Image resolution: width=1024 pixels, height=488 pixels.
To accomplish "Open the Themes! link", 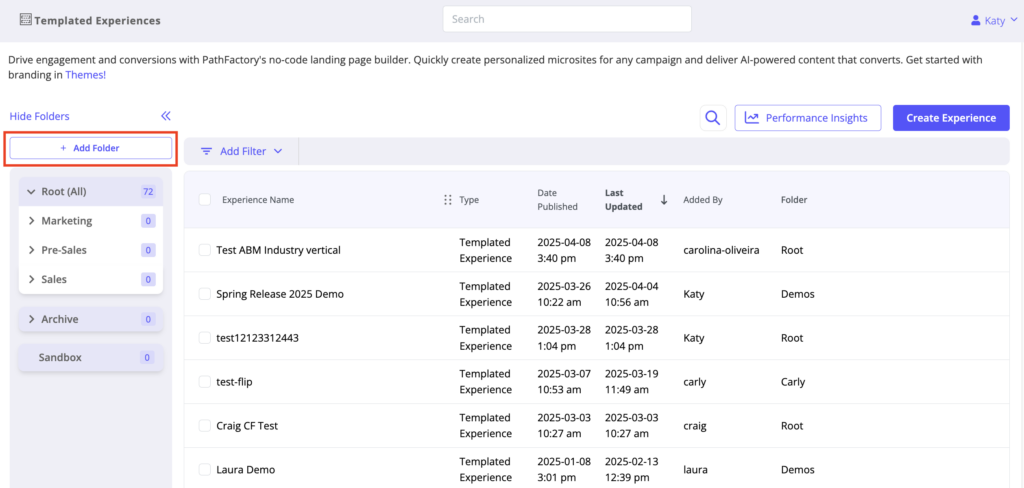I will pos(86,75).
